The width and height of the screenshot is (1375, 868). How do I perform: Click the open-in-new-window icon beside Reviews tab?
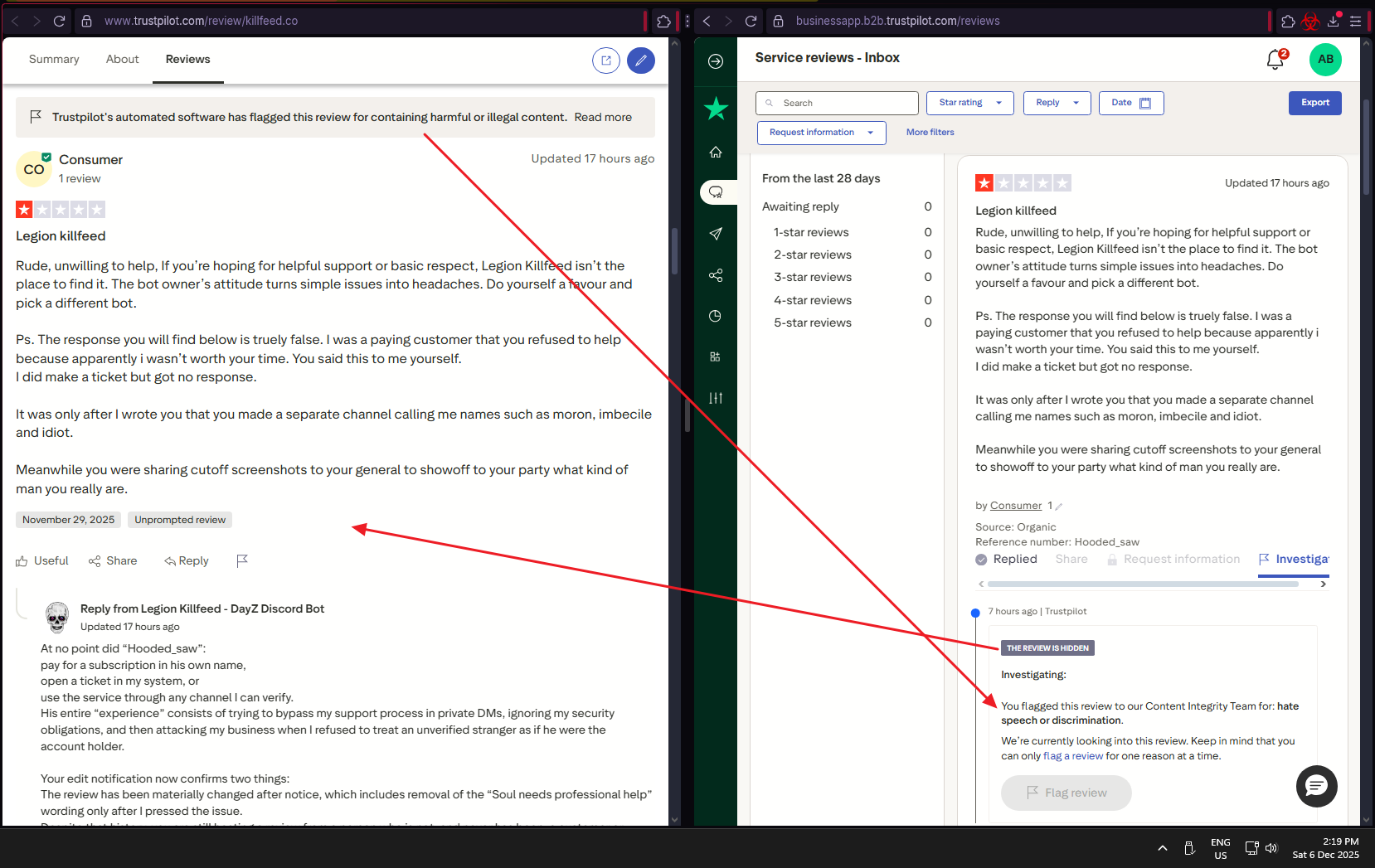pos(606,61)
